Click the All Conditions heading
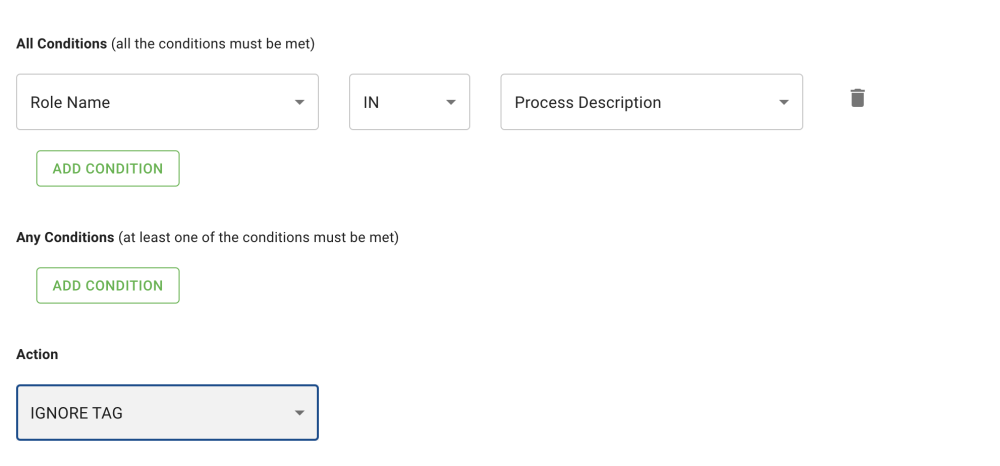This screenshot has height=466, width=1000. coord(61,44)
